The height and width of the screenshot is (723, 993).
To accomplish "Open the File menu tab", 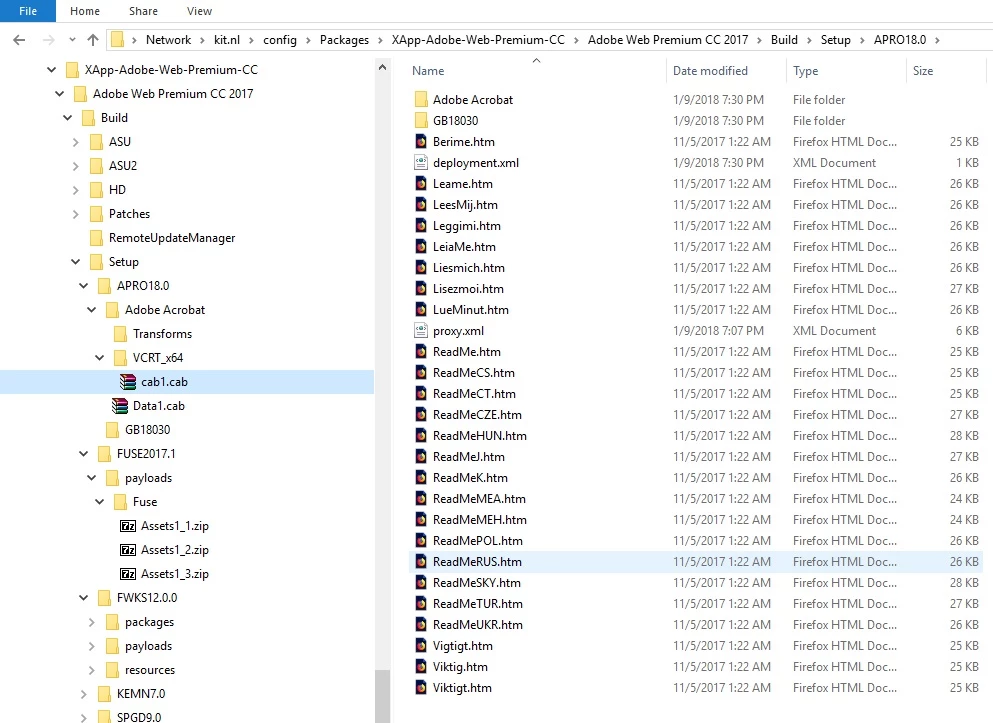I will pyautogui.click(x=28, y=11).
